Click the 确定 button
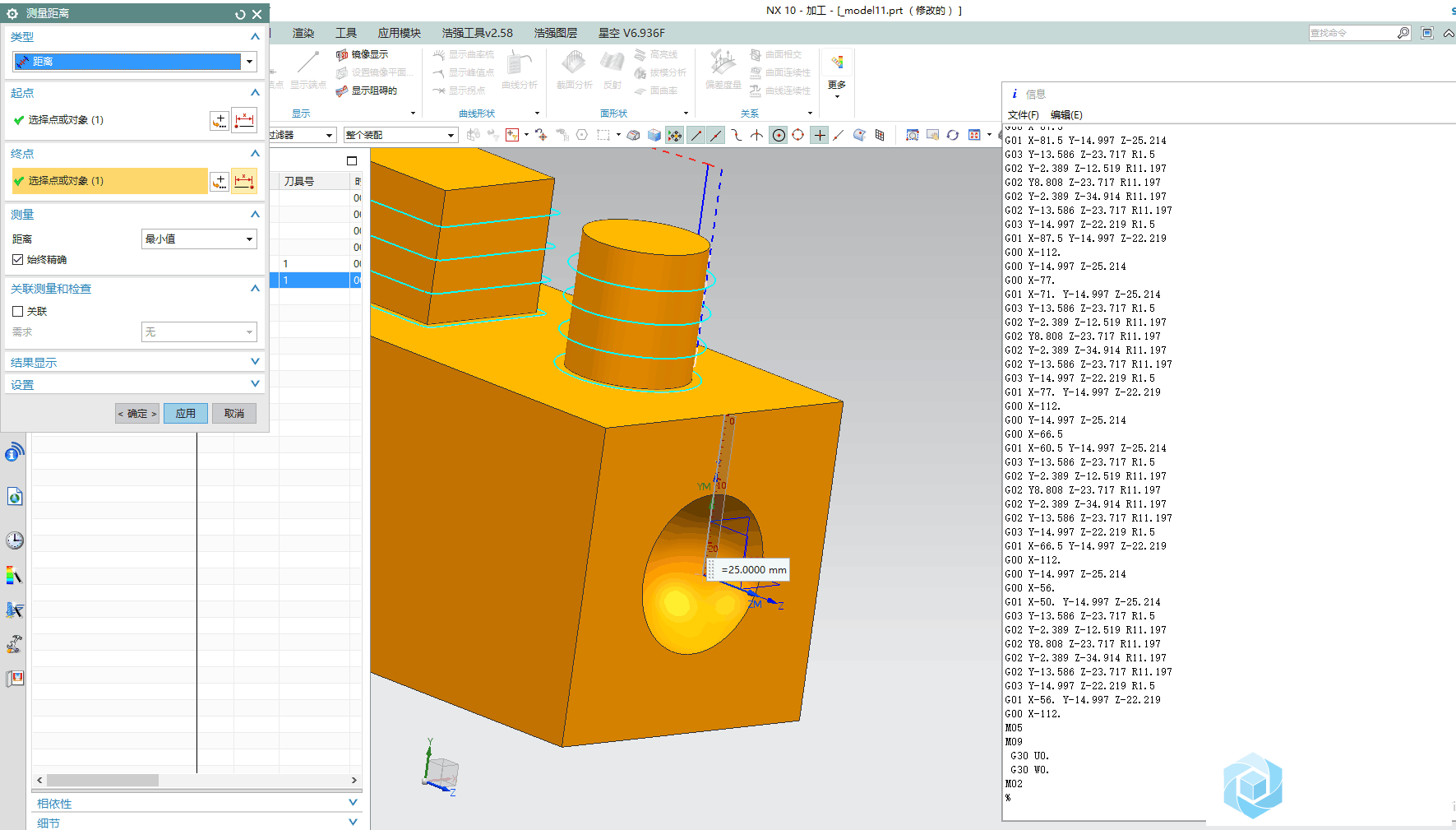 [137, 414]
